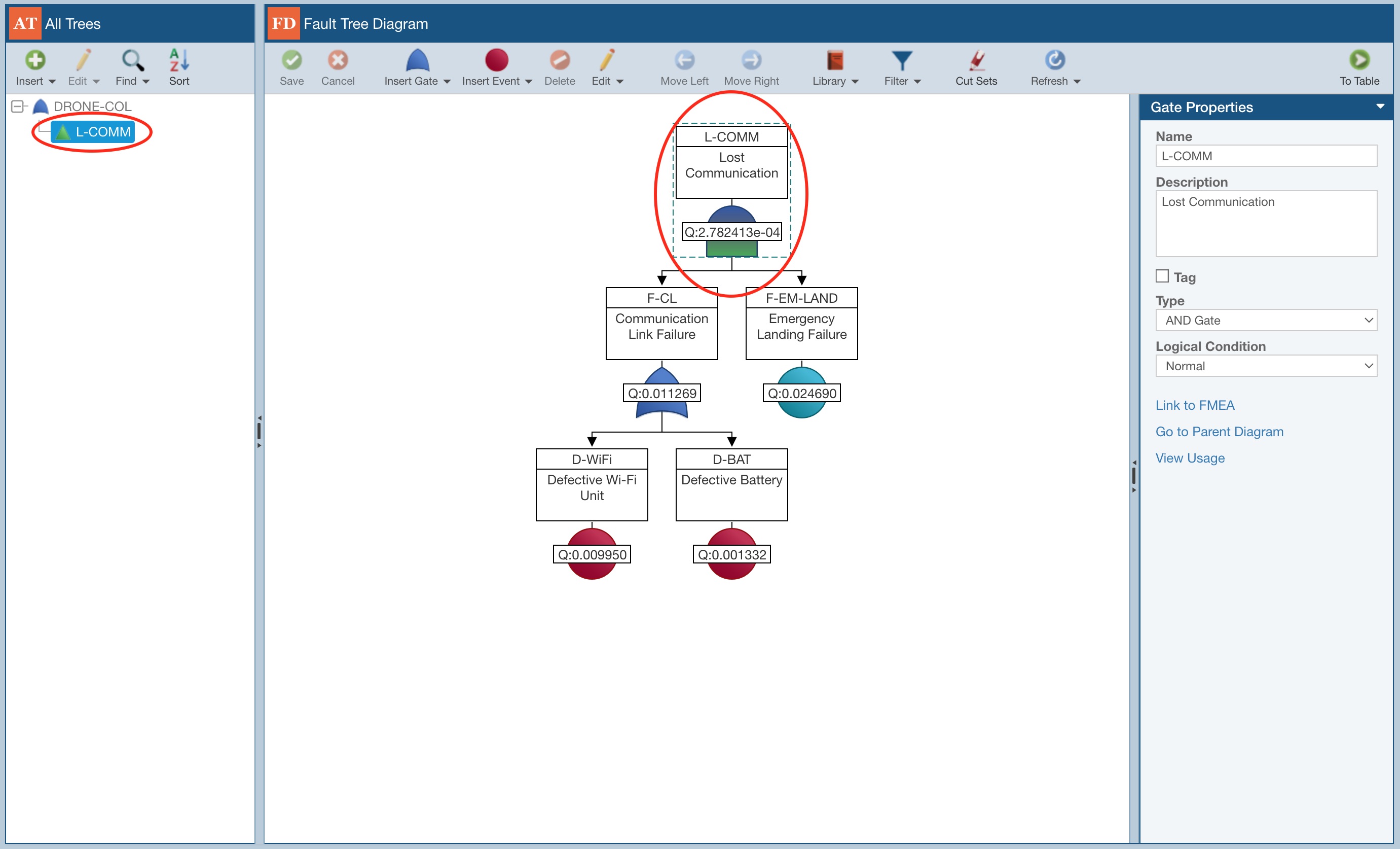Open the Type AND Gate dropdown
Viewport: 1400px width, 849px height.
pos(1265,320)
